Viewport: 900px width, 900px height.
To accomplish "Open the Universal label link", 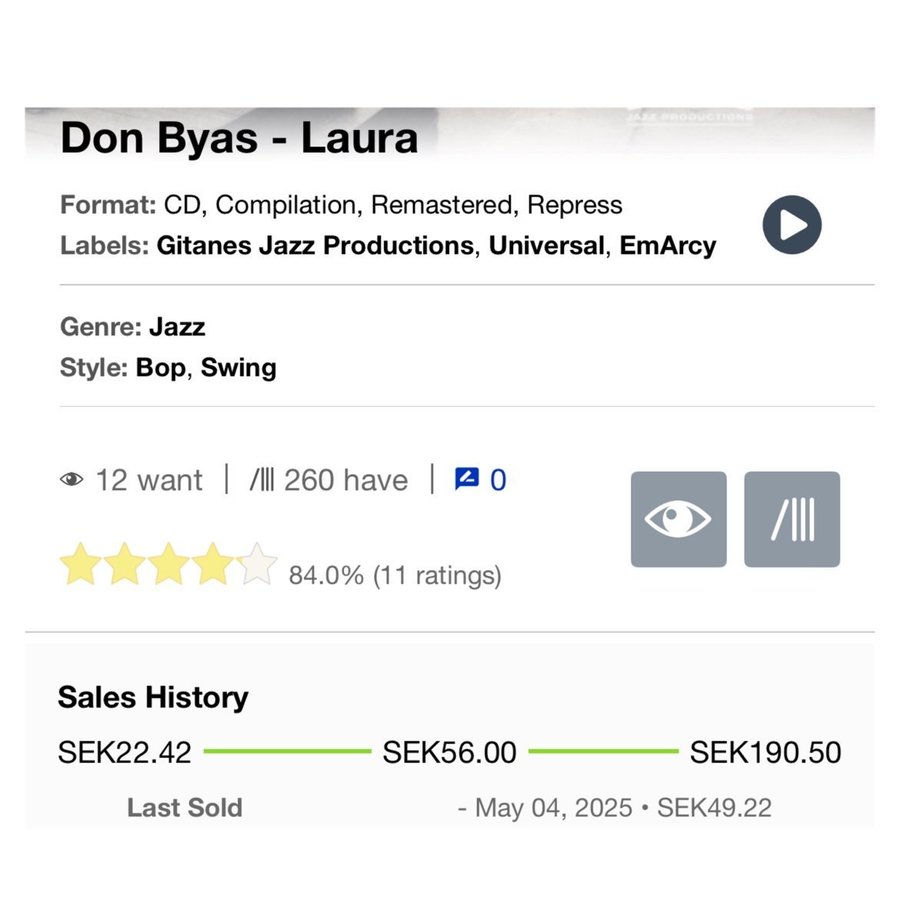I will pyautogui.click(x=546, y=245).
